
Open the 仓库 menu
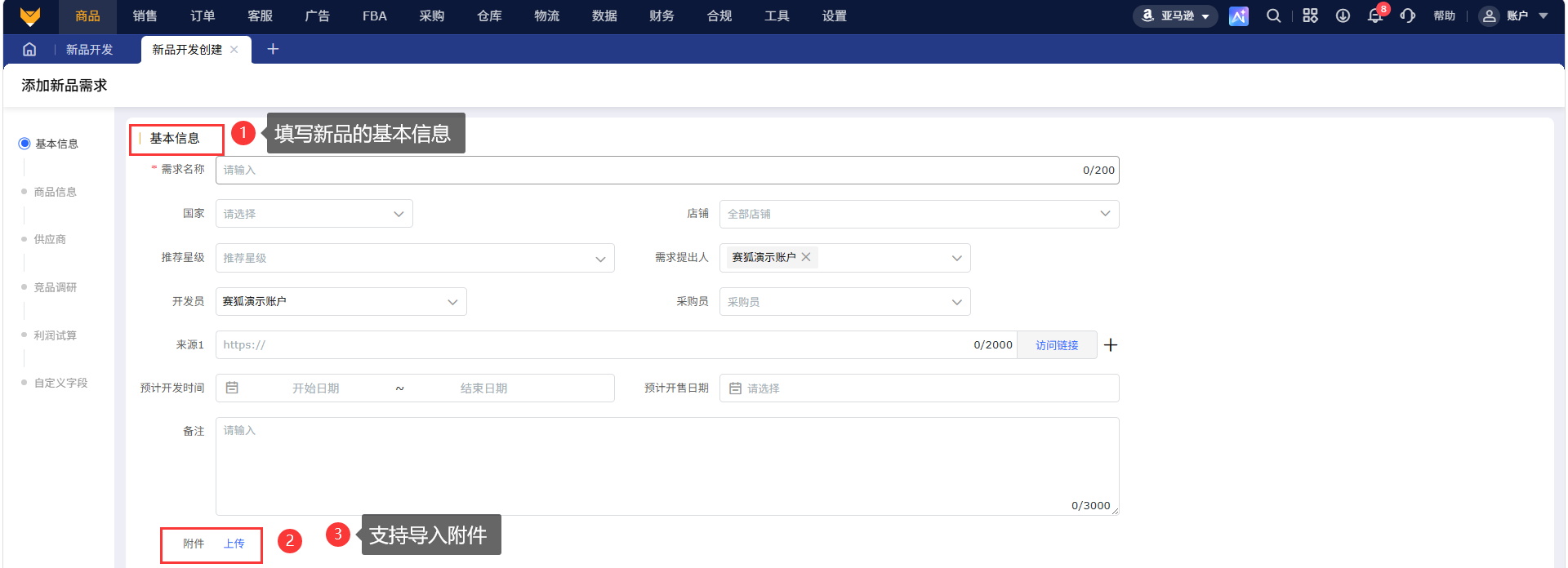[489, 16]
